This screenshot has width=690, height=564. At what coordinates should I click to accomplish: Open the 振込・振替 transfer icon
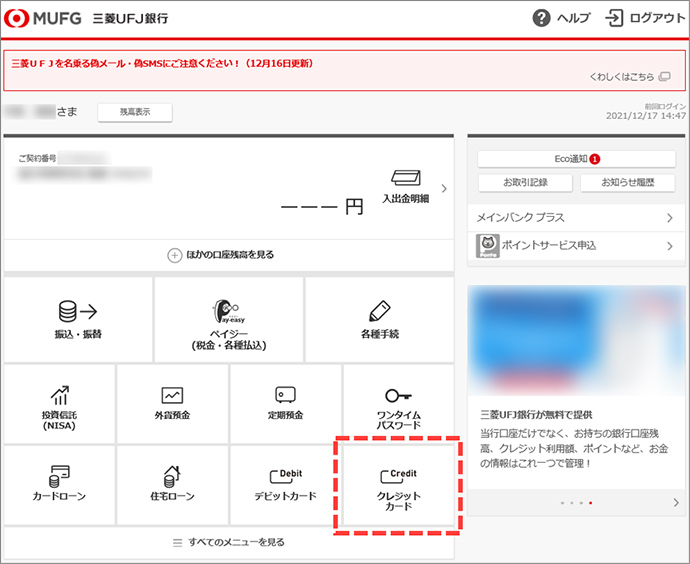(78, 319)
